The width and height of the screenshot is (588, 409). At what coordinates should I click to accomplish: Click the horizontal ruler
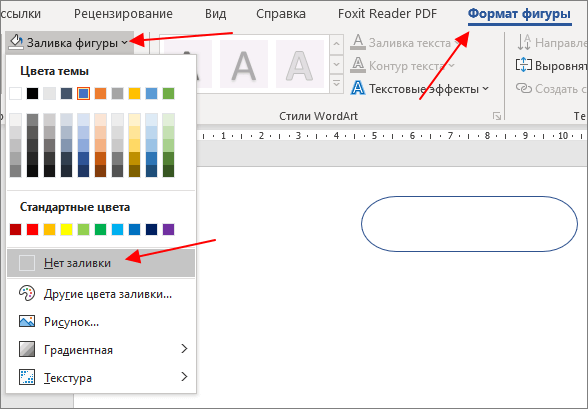tap(392, 136)
